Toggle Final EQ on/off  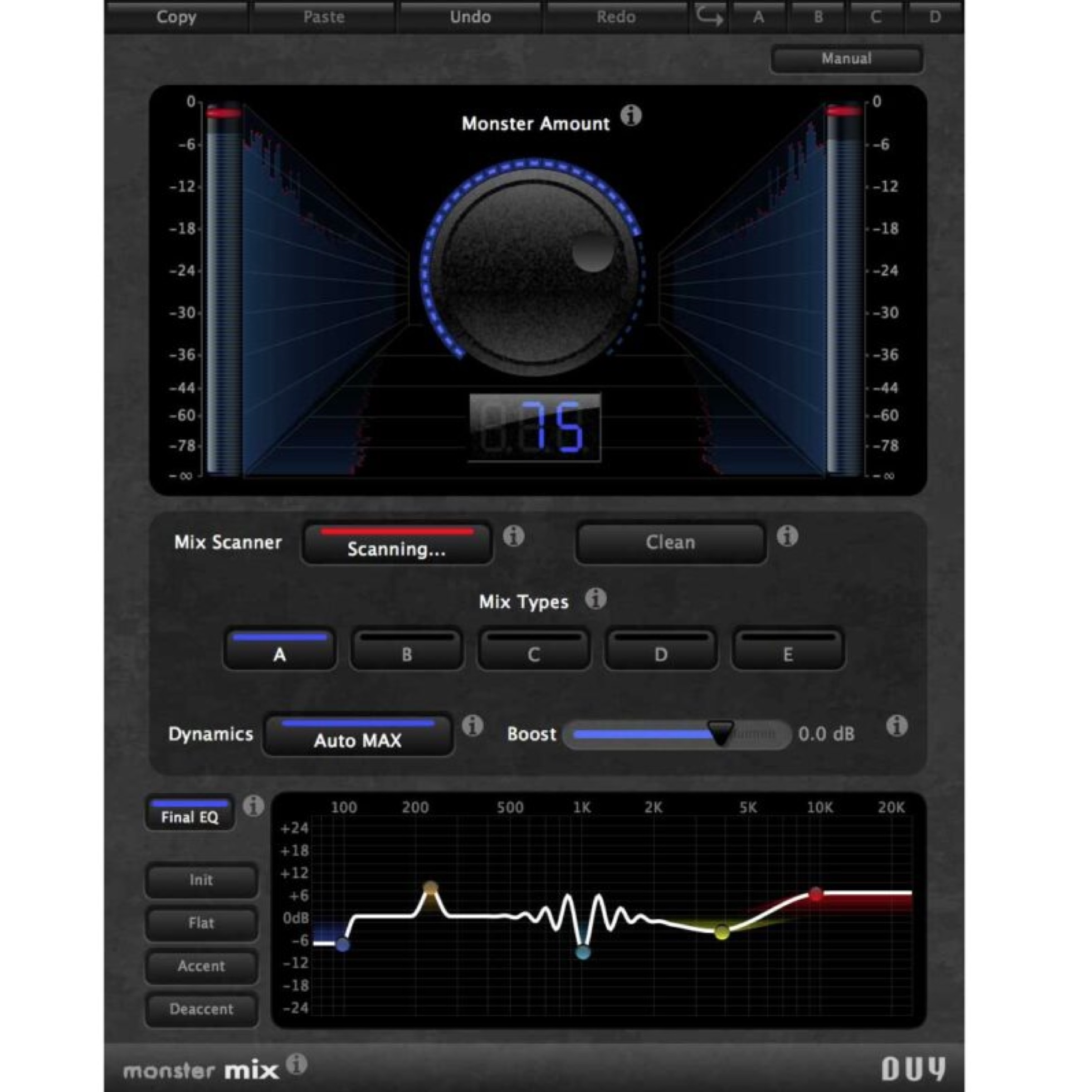pos(190,813)
